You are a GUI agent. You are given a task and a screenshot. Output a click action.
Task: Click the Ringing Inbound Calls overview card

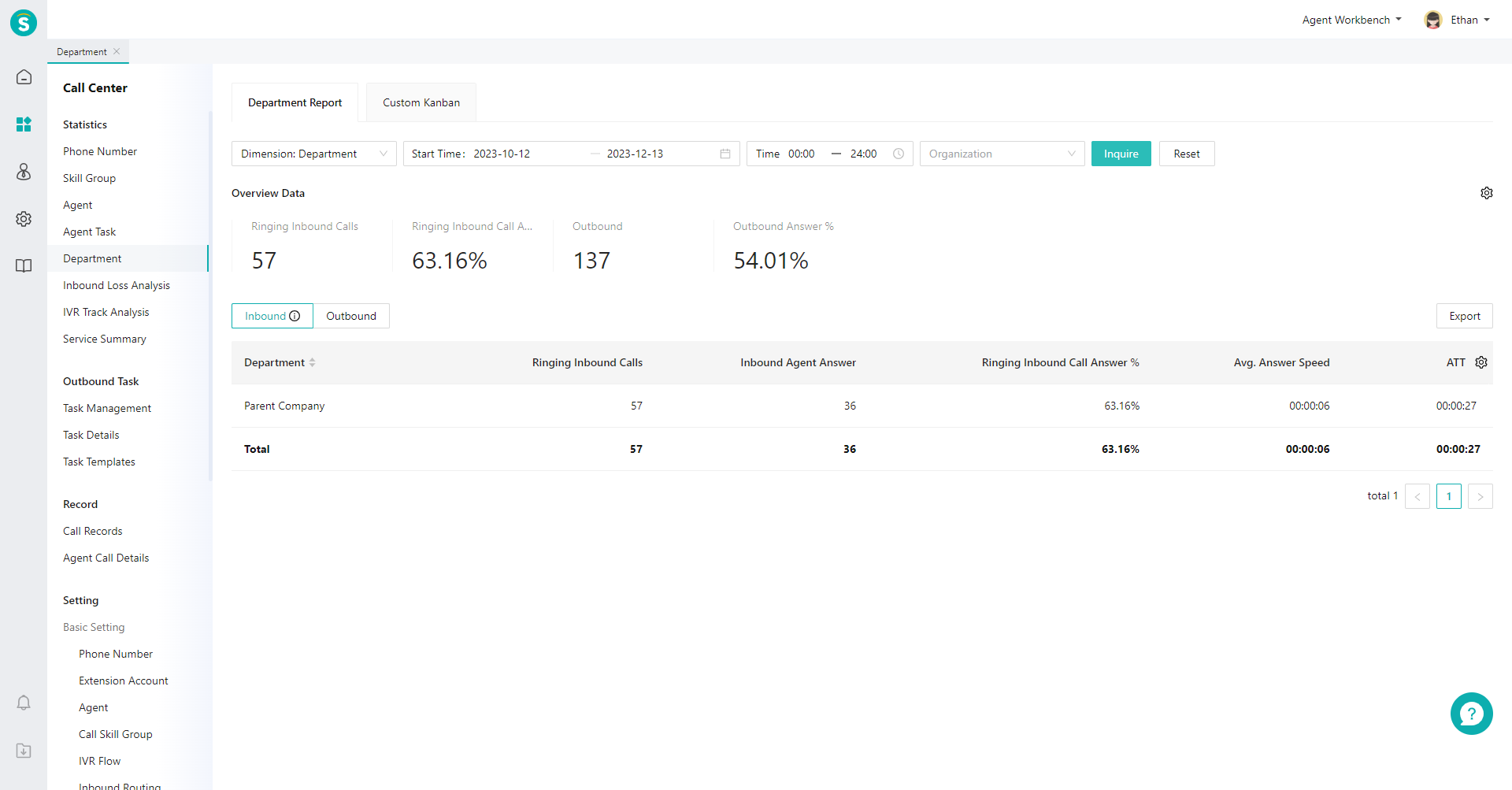tap(312, 246)
